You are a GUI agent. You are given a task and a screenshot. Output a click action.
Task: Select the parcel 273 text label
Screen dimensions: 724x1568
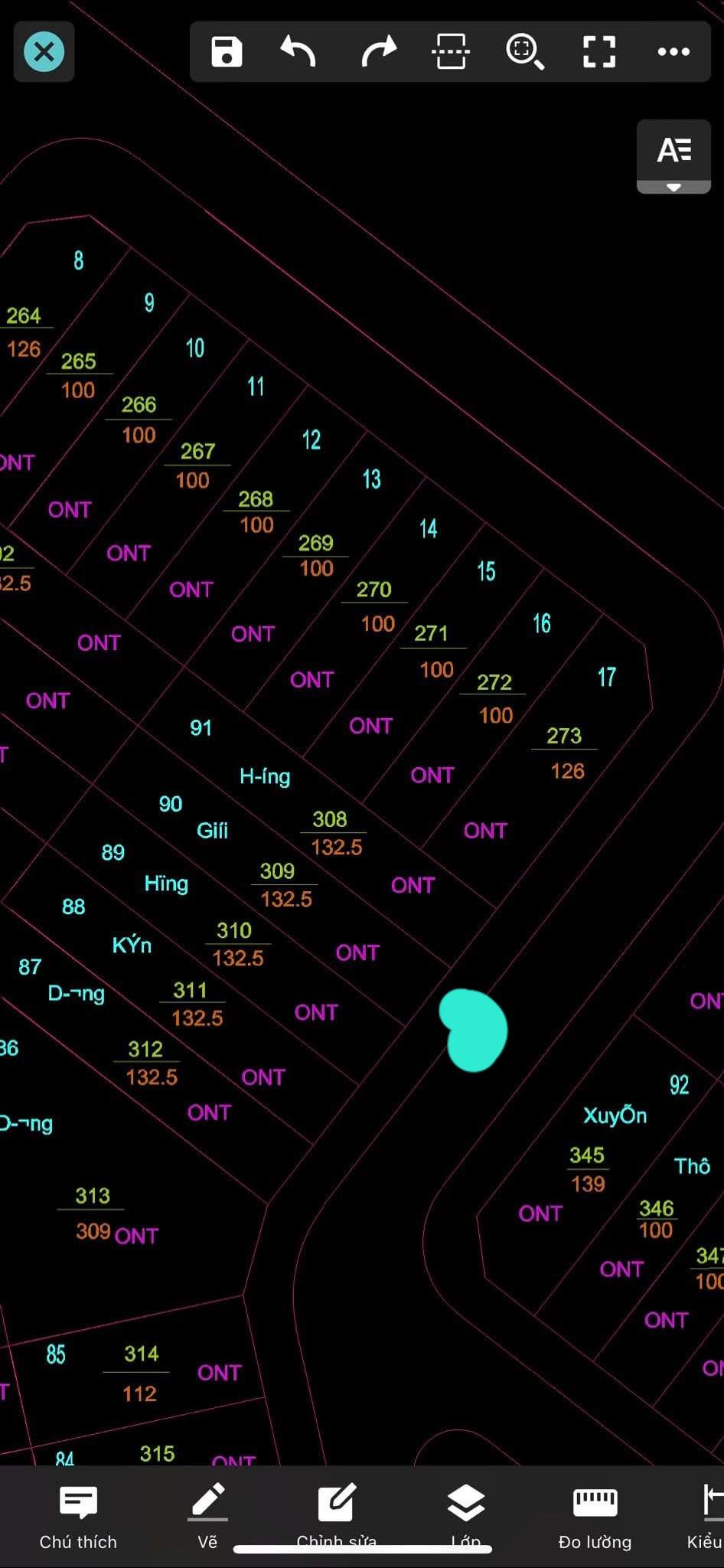pyautogui.click(x=564, y=736)
